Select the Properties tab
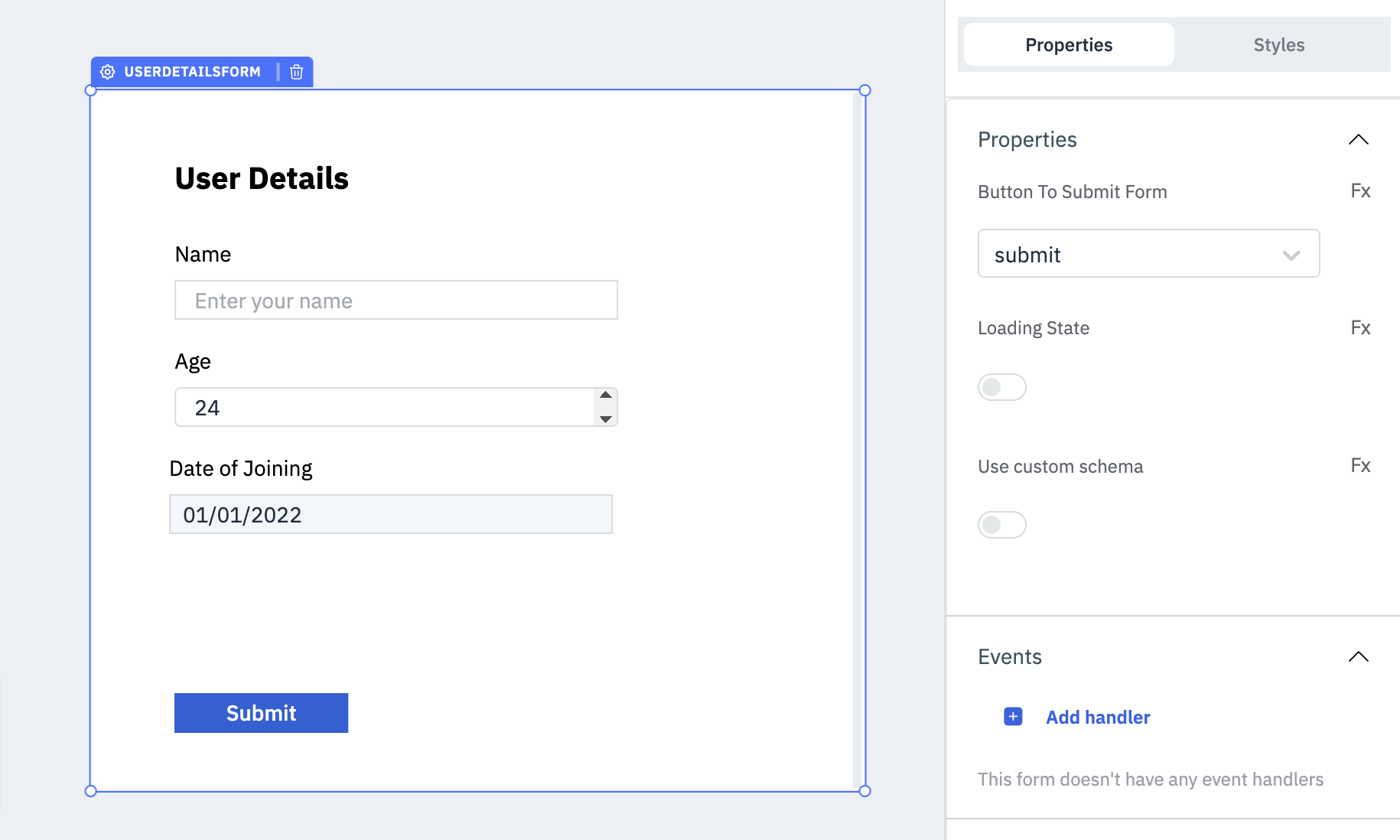Image resolution: width=1400 pixels, height=840 pixels. [1069, 45]
